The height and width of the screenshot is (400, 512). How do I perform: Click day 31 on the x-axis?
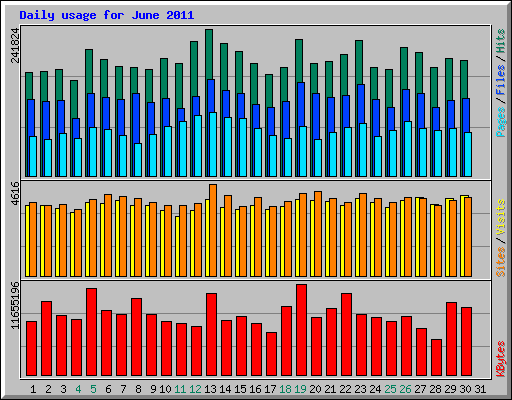pos(480,389)
